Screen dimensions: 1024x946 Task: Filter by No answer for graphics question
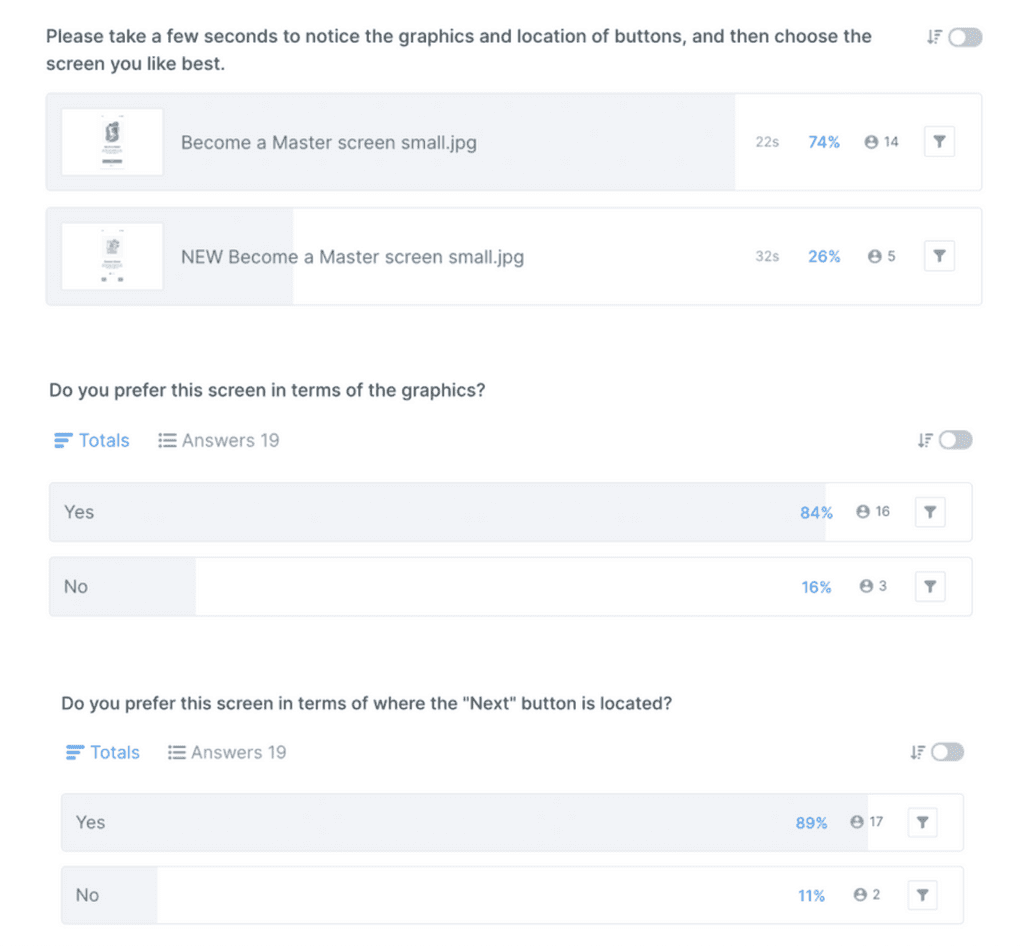click(930, 587)
